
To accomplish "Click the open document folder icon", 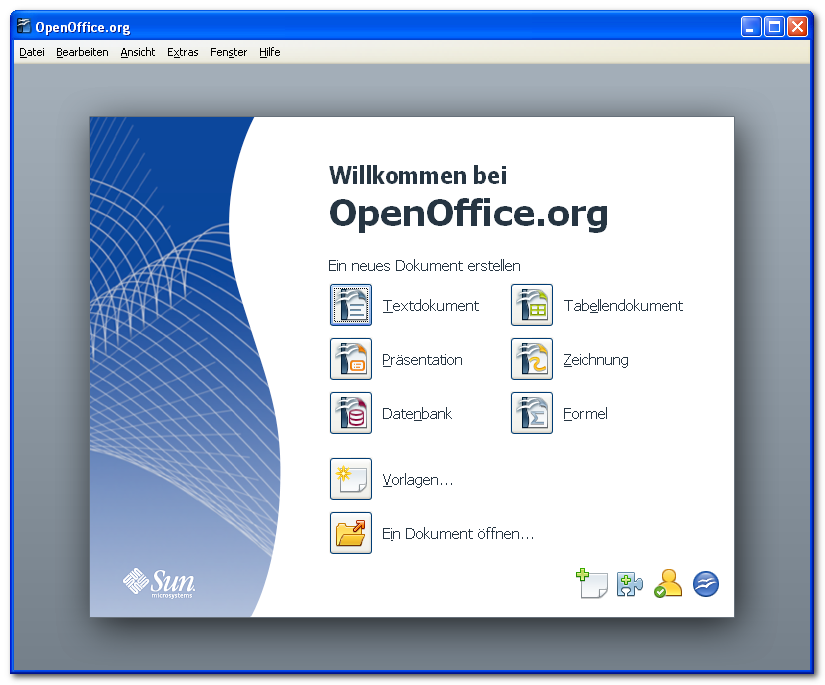I will [x=350, y=533].
